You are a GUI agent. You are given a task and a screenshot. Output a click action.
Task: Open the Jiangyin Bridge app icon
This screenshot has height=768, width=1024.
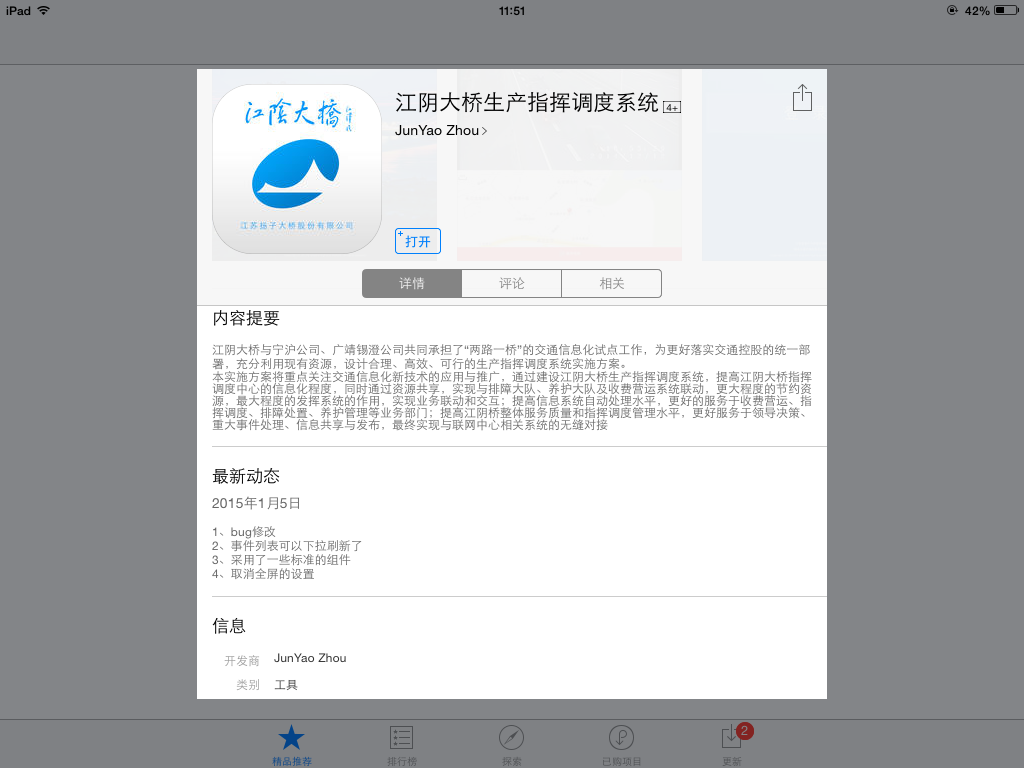coord(297,169)
